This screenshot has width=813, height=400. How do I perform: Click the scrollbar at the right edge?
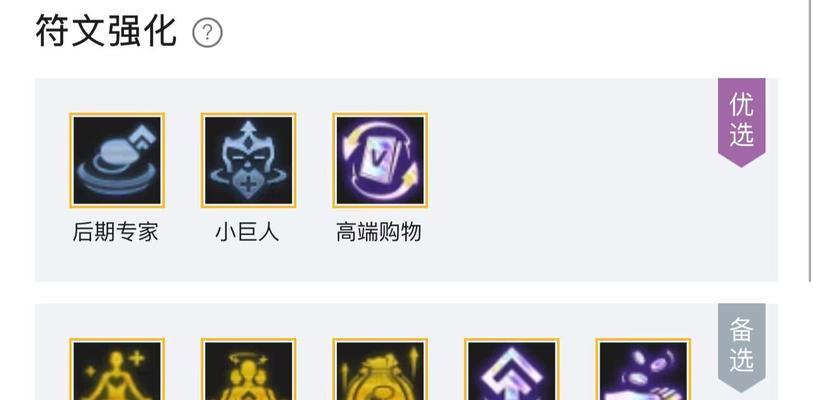(x=811, y=140)
